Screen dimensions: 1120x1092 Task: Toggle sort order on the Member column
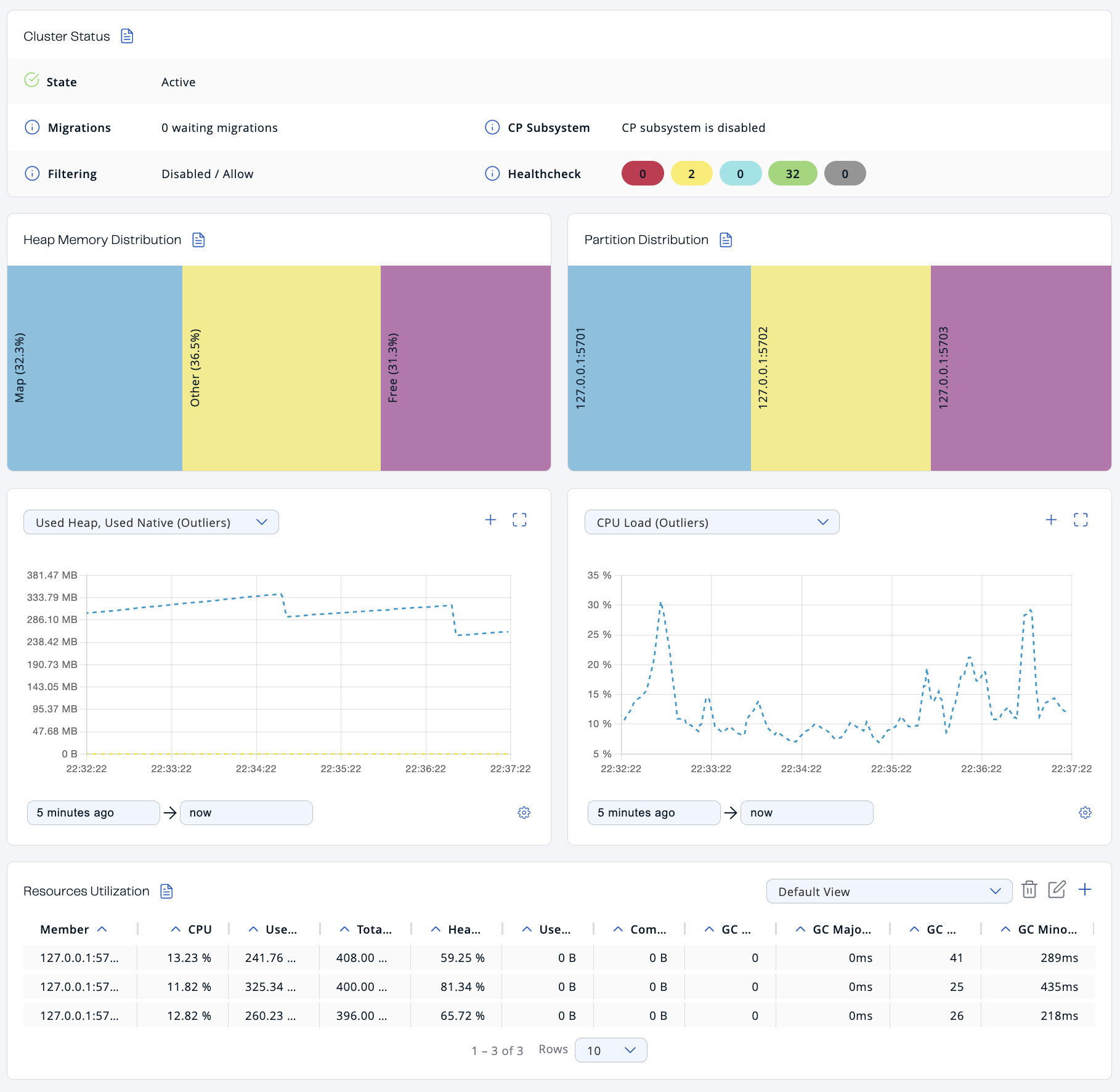click(103, 929)
